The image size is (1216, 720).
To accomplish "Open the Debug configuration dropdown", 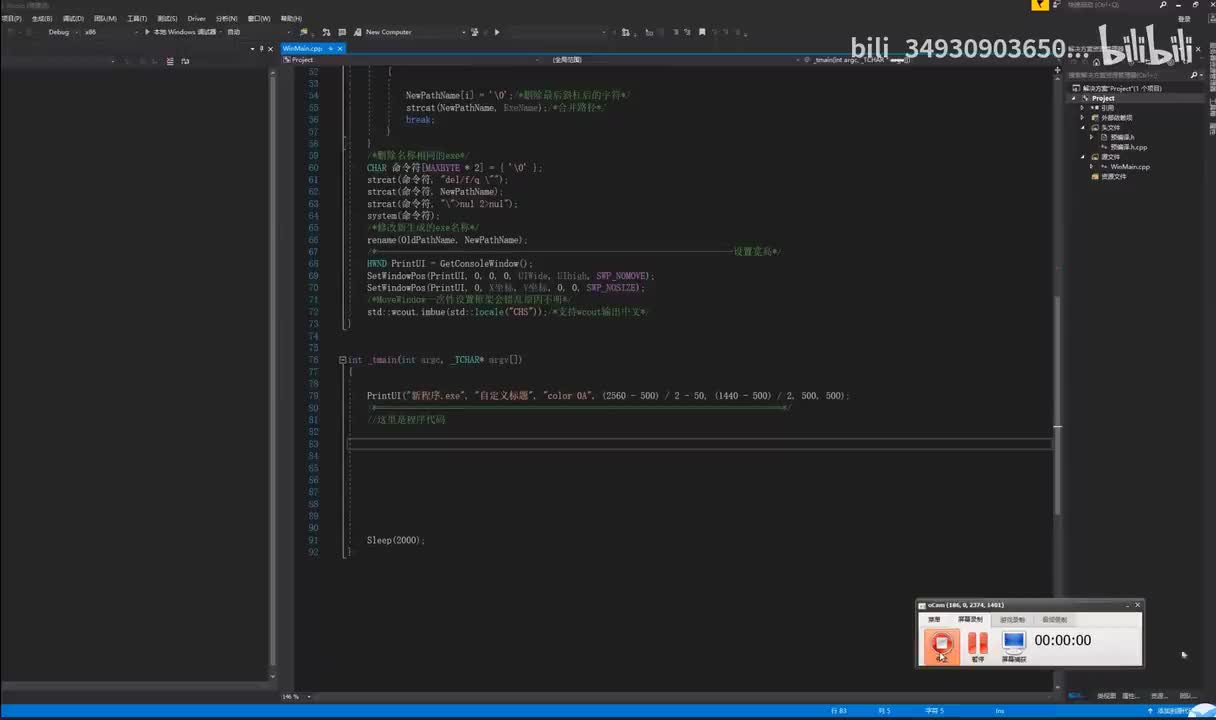I will [62, 32].
